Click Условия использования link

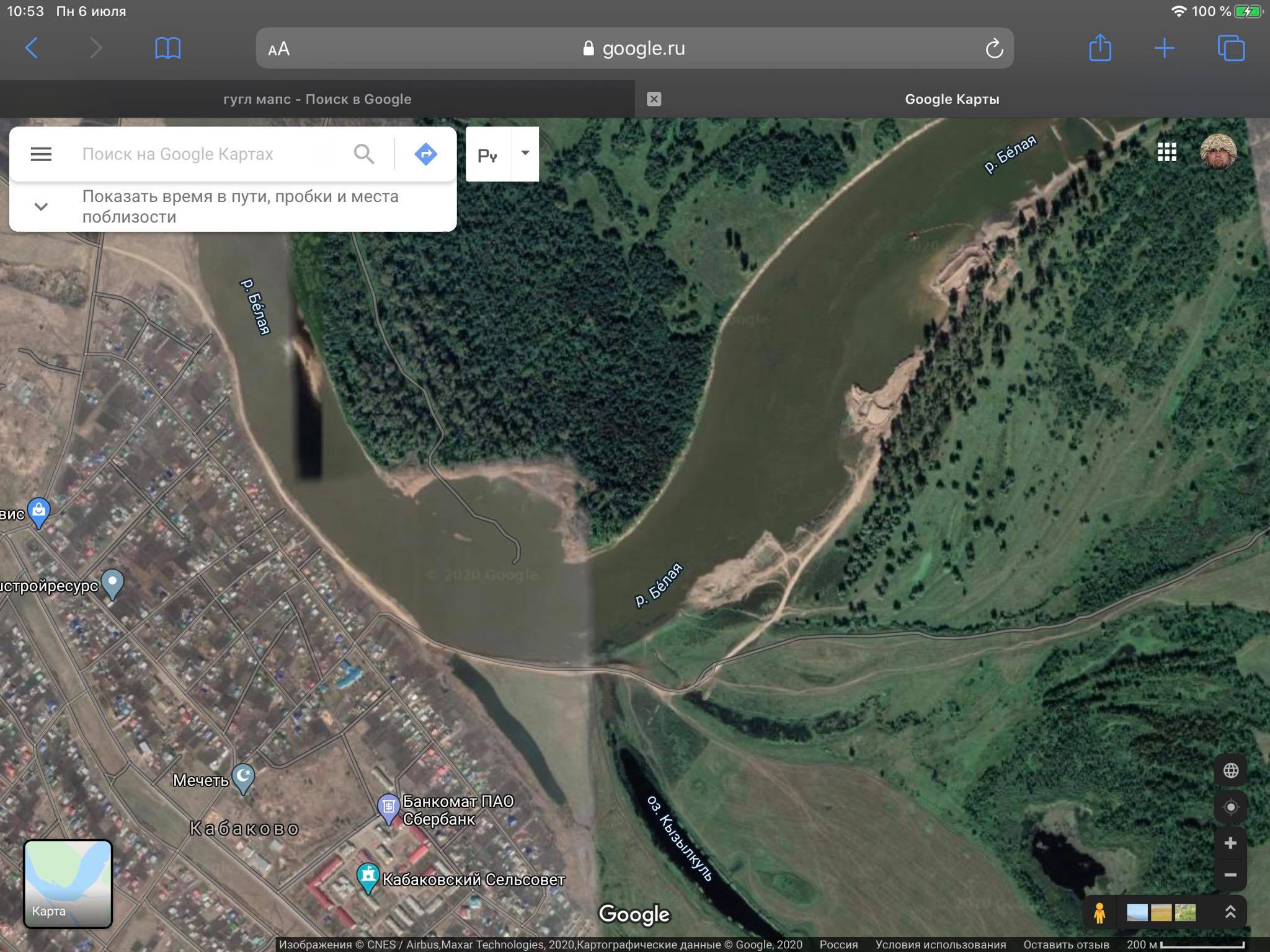point(940,945)
